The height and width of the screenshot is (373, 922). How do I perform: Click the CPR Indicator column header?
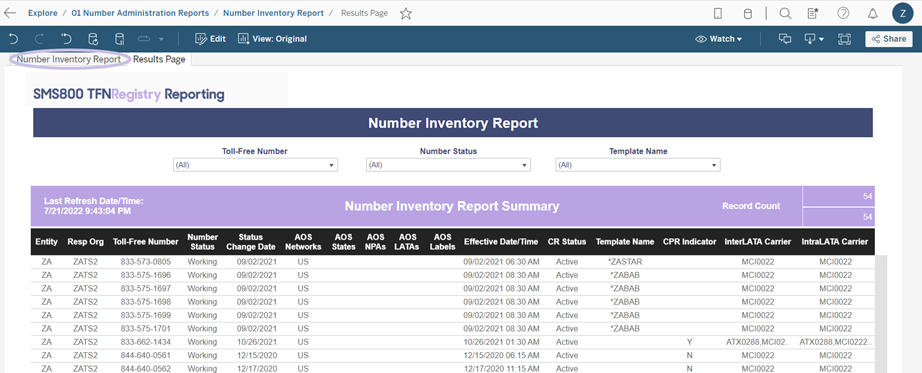pos(690,242)
